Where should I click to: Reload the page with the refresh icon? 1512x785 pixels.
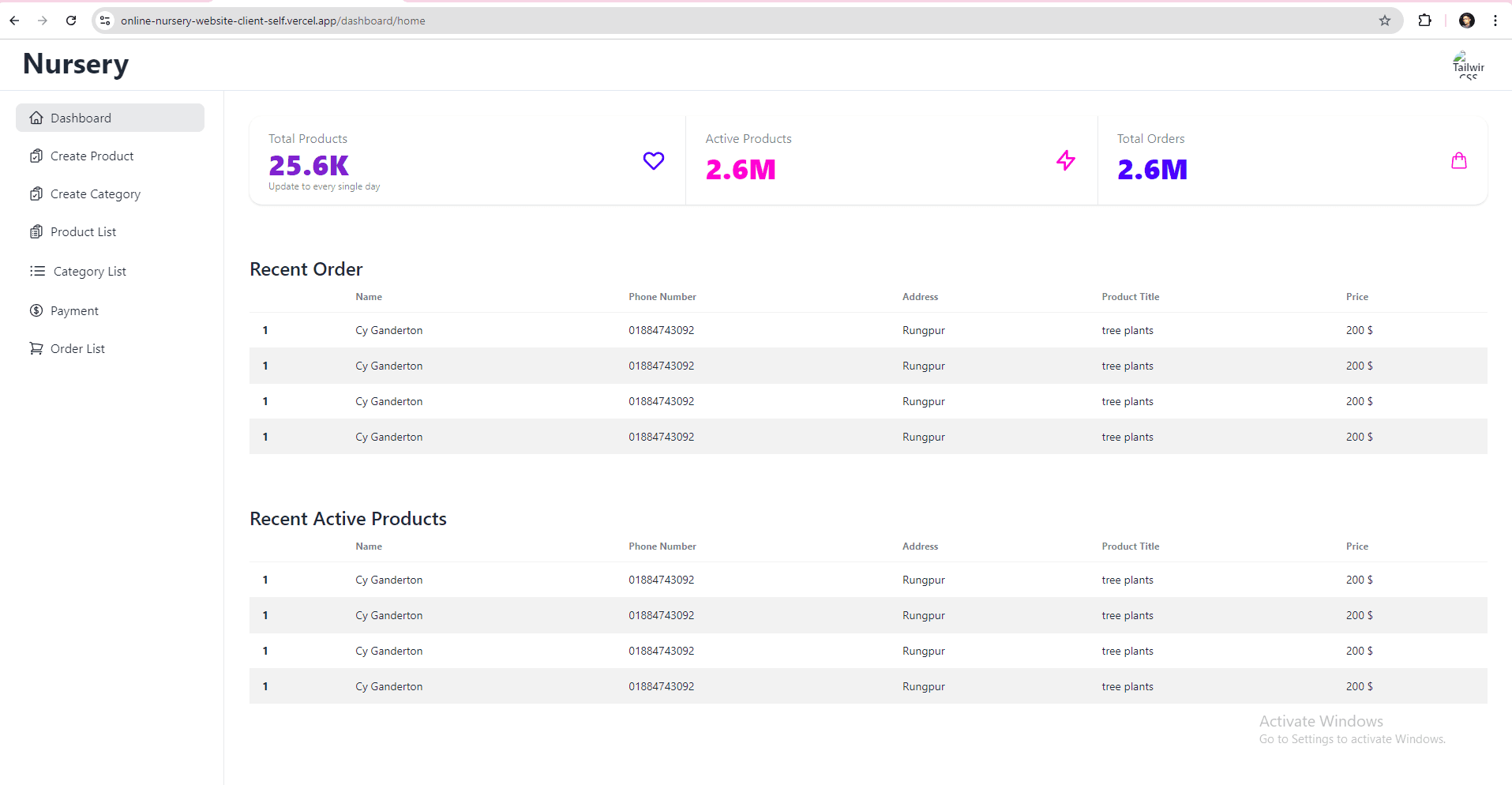coord(71,21)
